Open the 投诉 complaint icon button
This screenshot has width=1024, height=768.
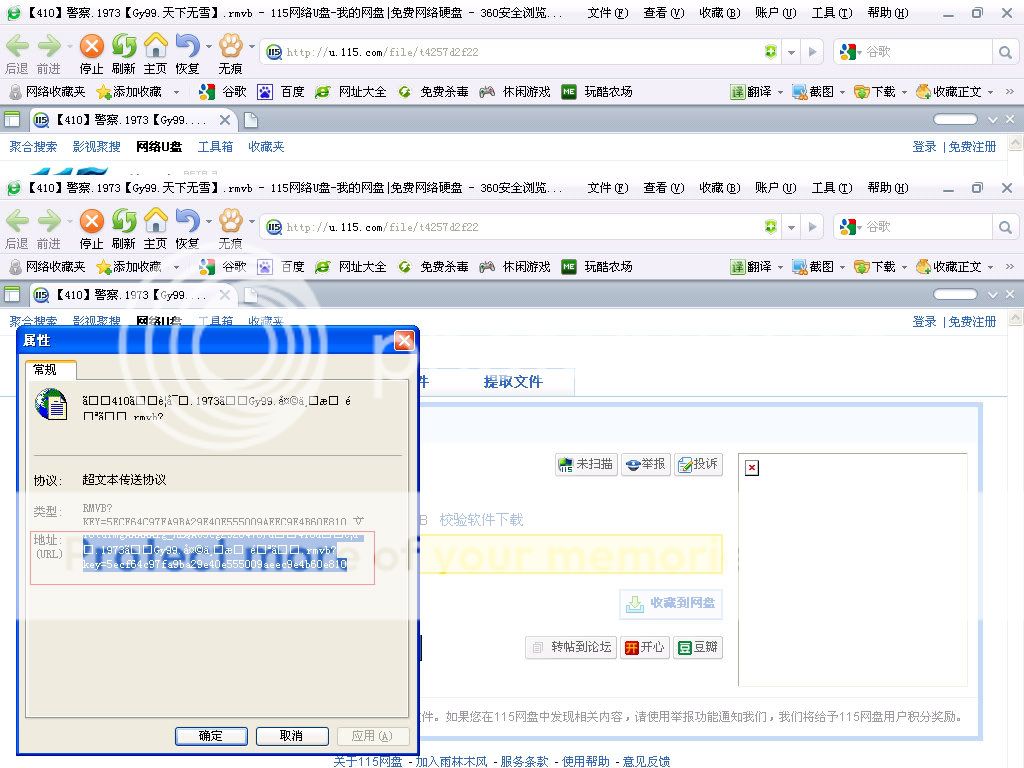[x=698, y=464]
